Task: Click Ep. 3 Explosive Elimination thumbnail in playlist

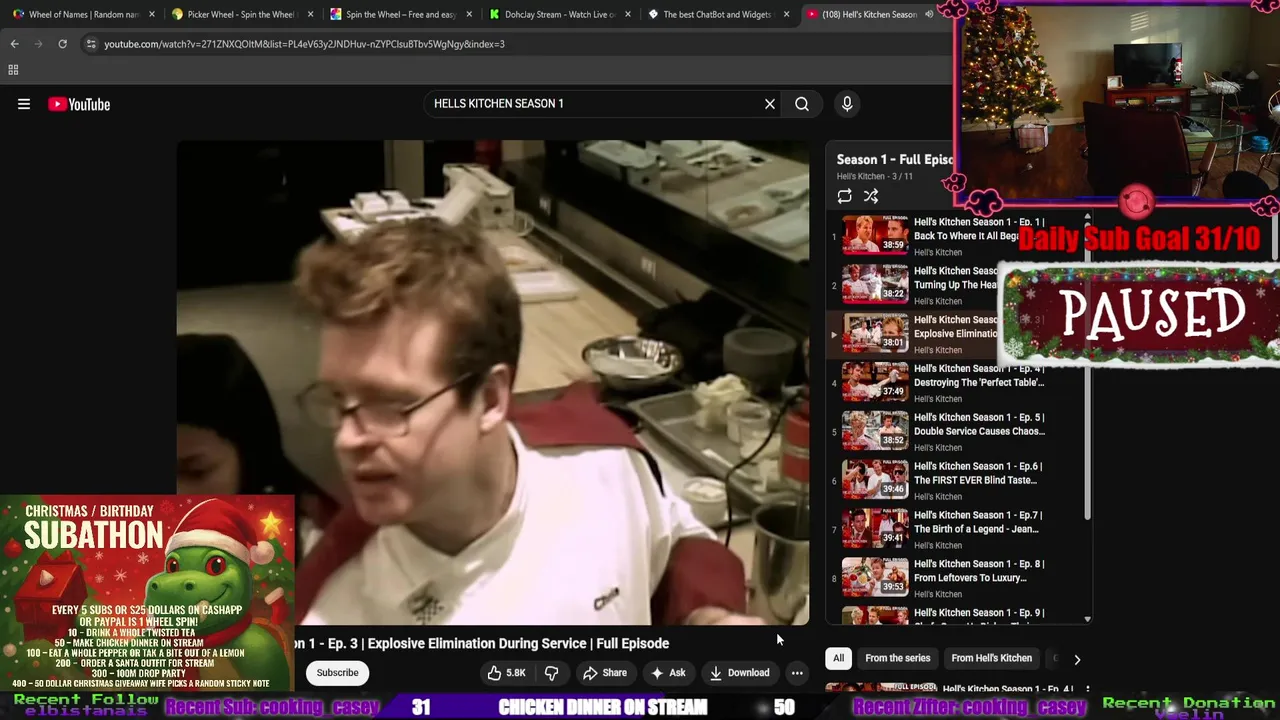Action: point(875,333)
